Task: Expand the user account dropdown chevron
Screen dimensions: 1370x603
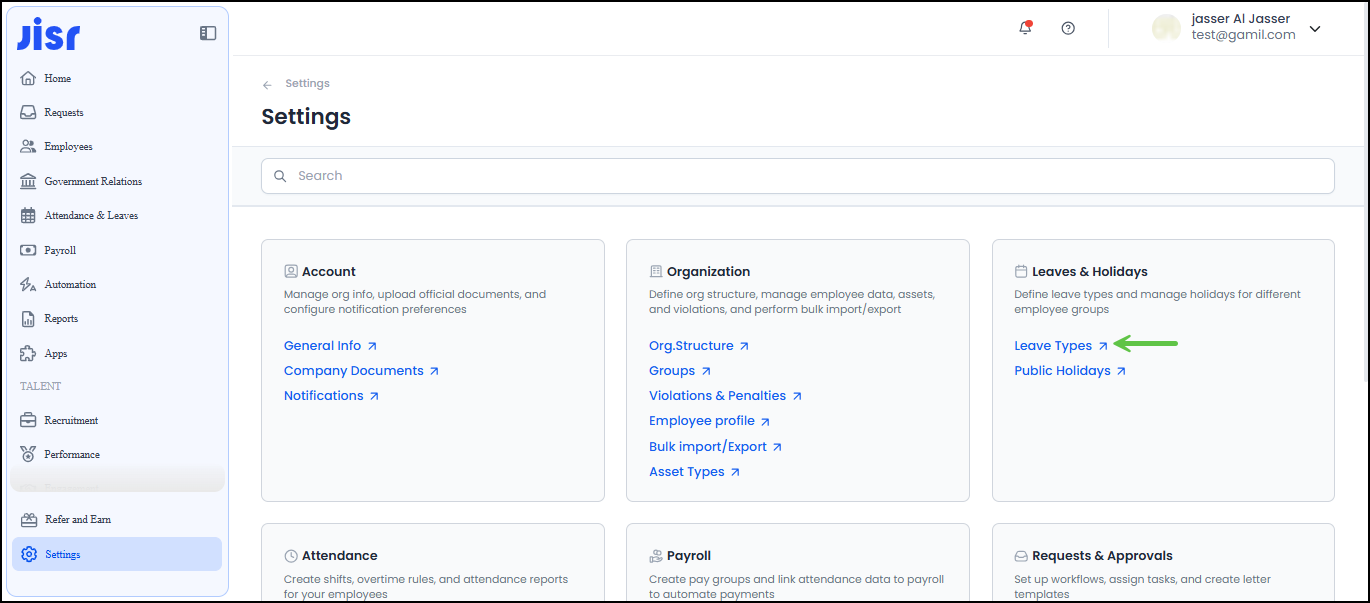Action: tap(1315, 29)
